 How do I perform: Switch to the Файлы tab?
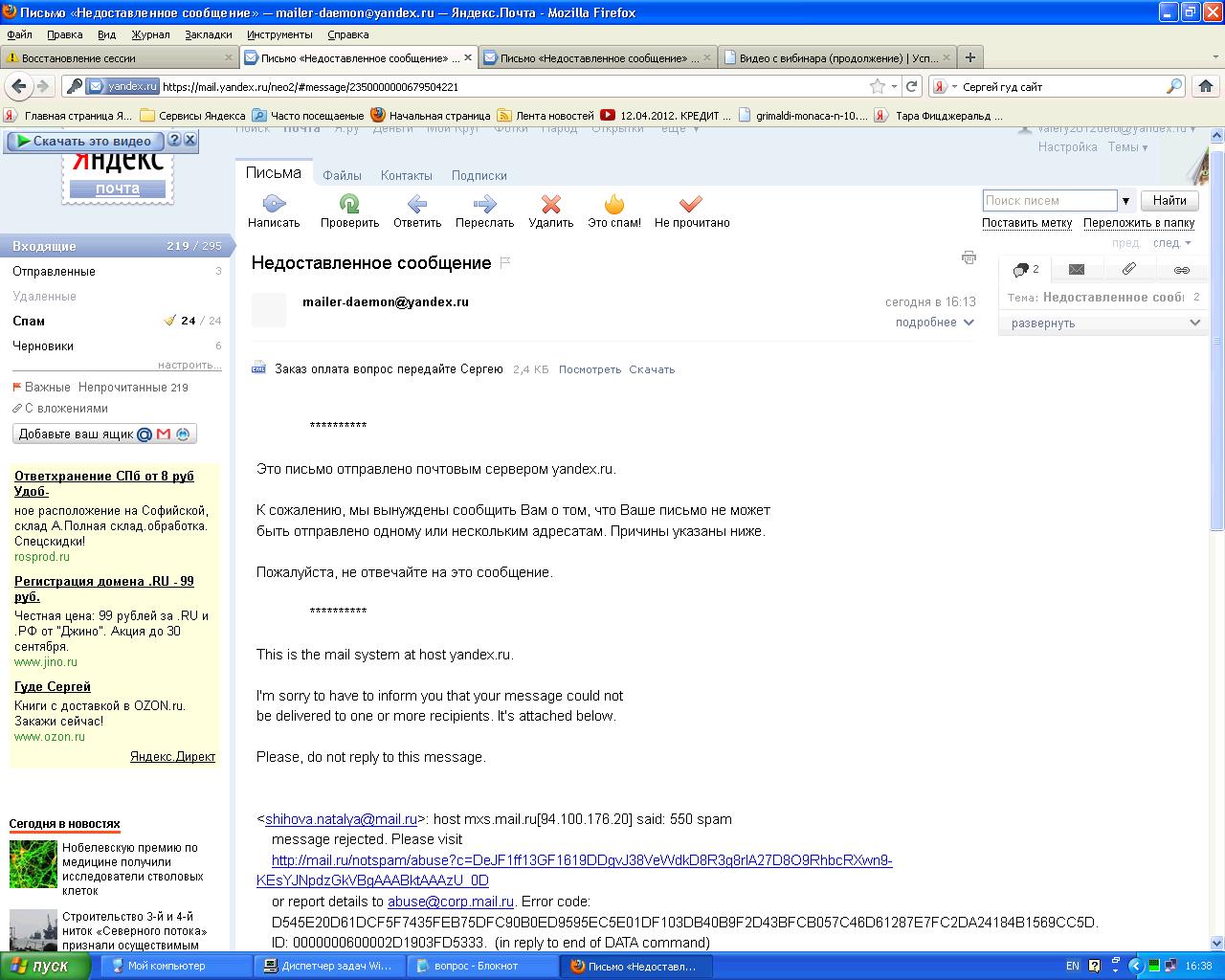tap(342, 175)
